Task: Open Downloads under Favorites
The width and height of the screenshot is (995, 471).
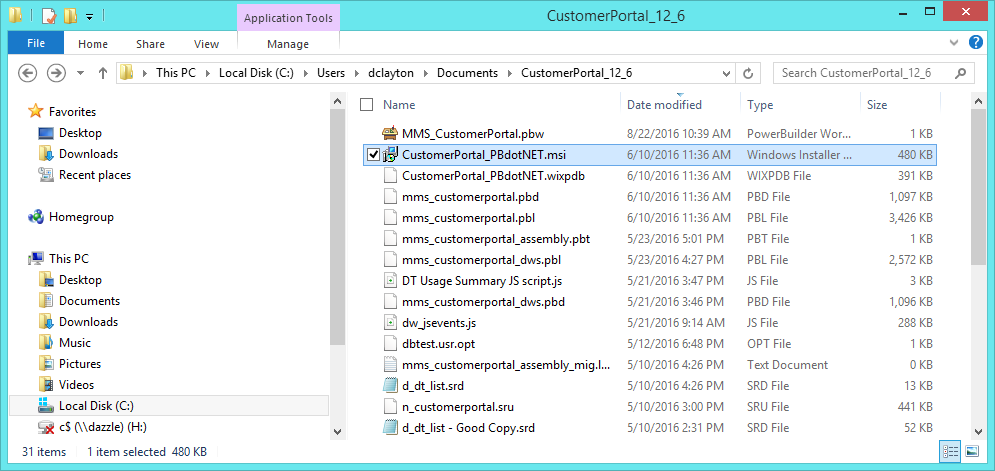Action: click(x=88, y=154)
